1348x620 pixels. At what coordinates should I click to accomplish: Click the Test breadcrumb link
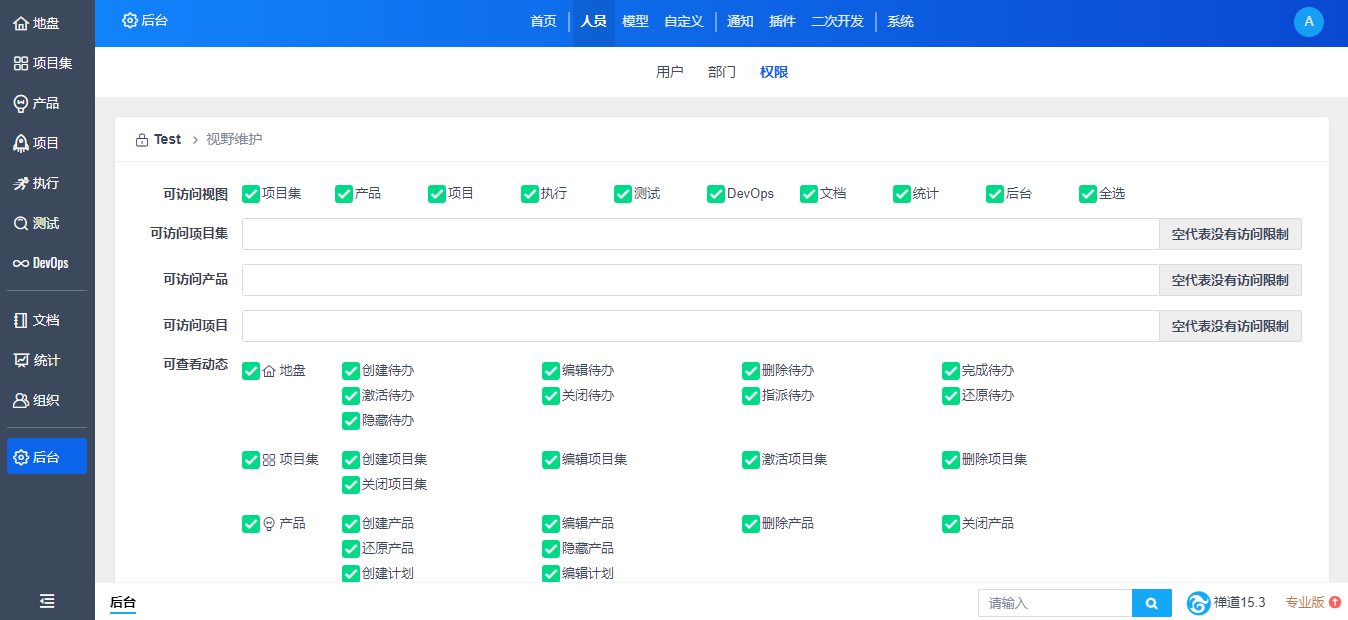(x=167, y=140)
